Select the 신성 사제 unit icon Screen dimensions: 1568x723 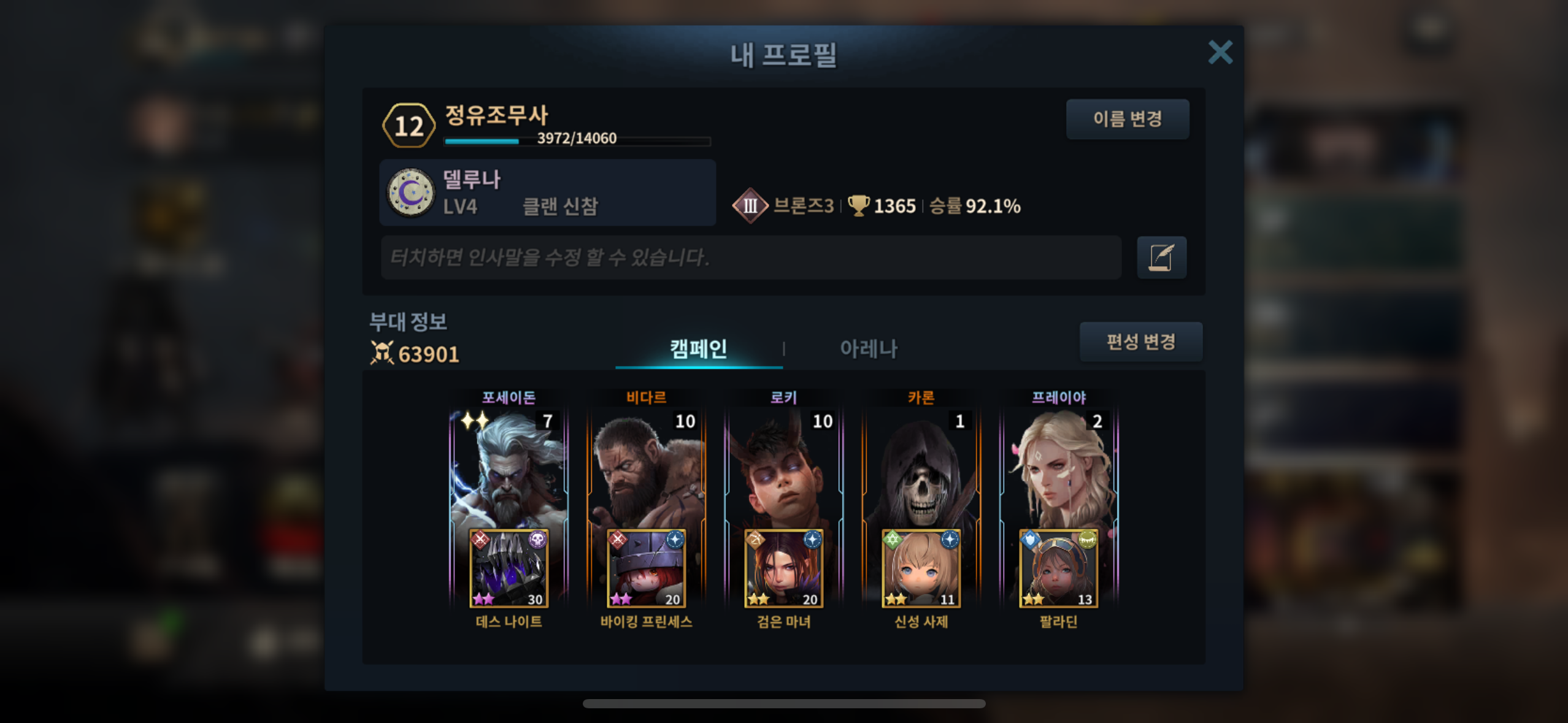(921, 568)
